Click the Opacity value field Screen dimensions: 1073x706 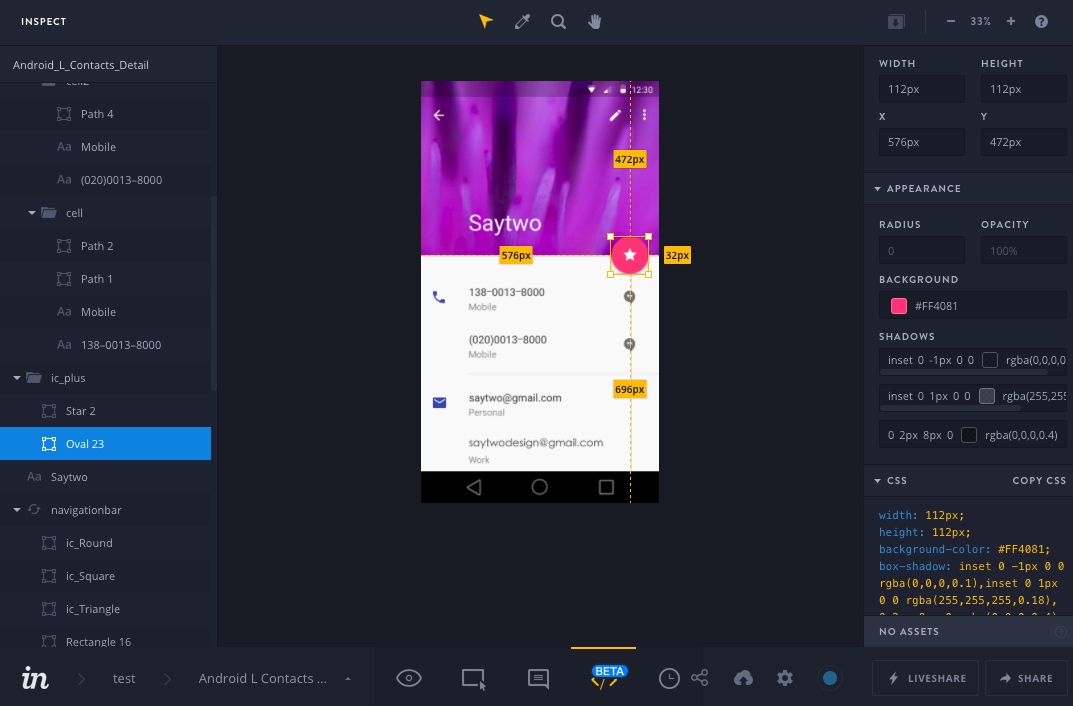point(1024,250)
